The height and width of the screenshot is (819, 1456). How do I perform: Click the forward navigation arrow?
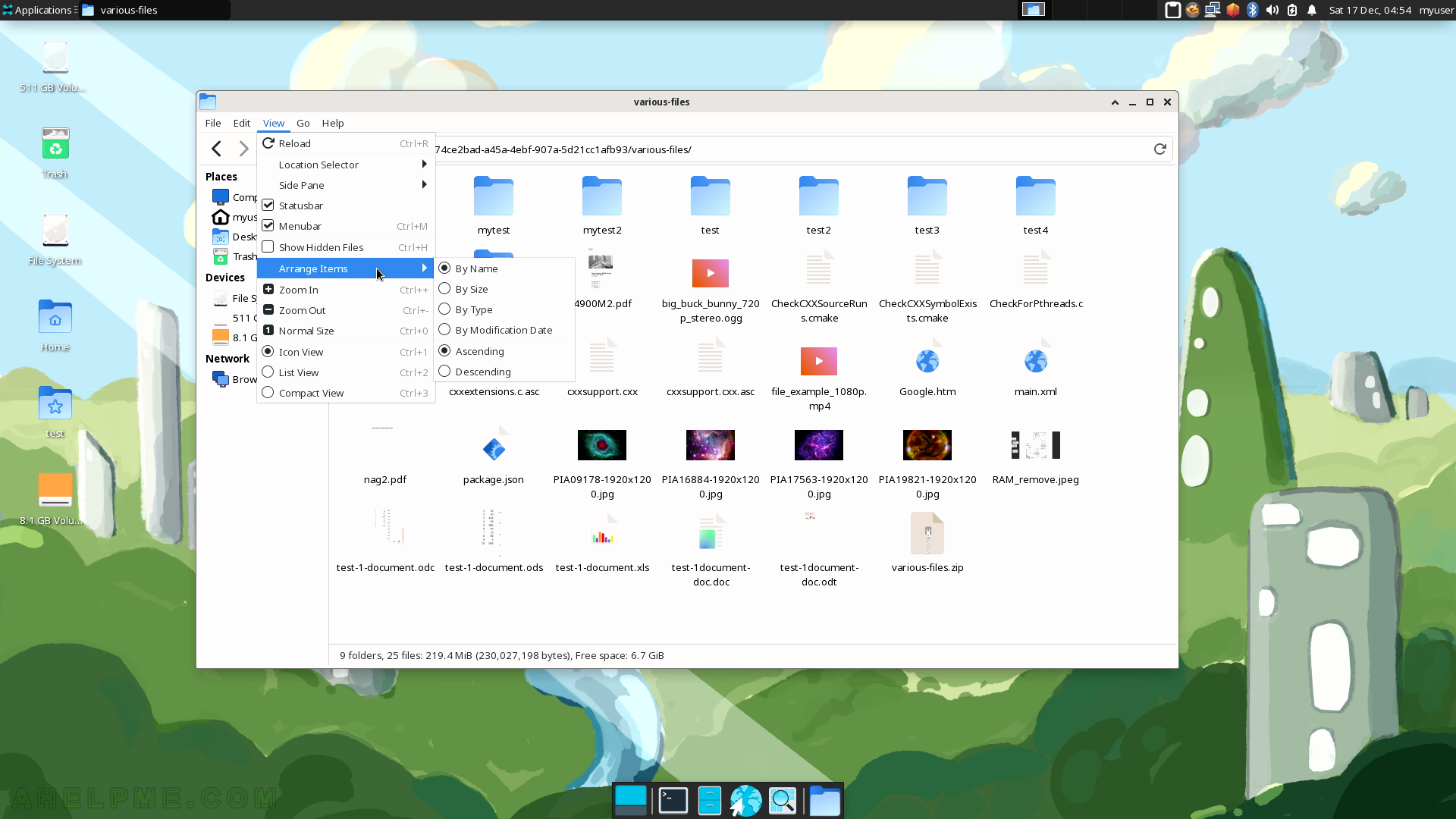tap(243, 149)
